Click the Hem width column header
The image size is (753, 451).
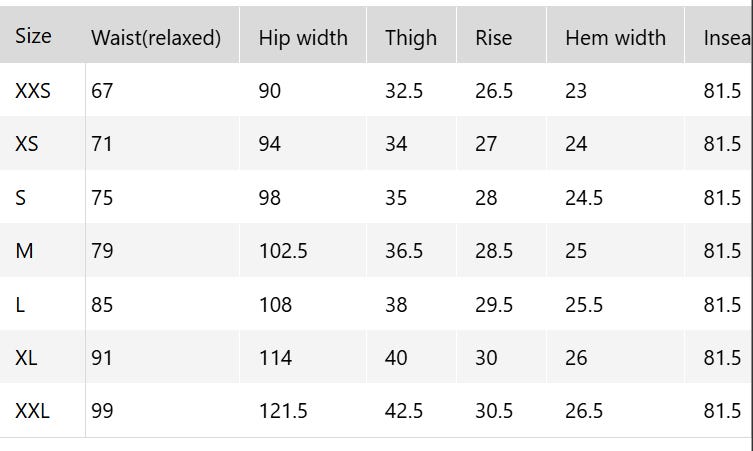[615, 38]
